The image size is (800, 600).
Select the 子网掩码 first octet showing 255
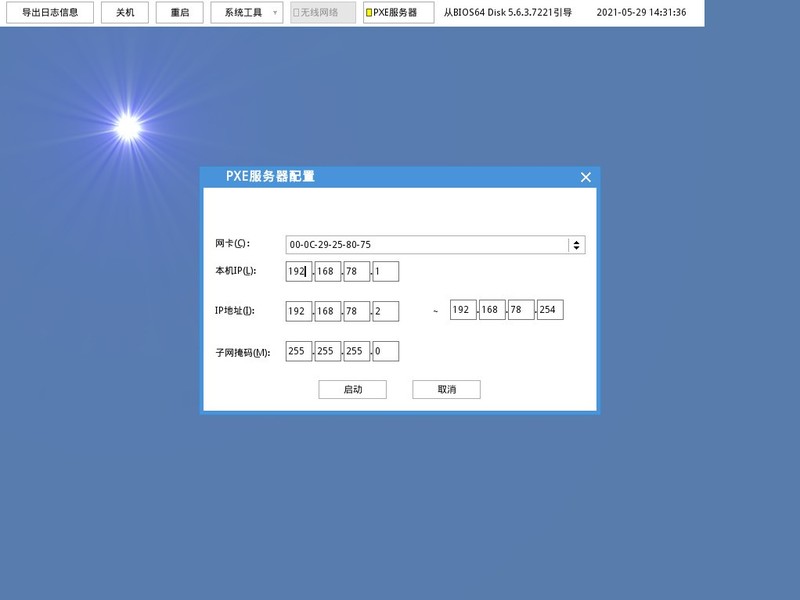pyautogui.click(x=298, y=351)
